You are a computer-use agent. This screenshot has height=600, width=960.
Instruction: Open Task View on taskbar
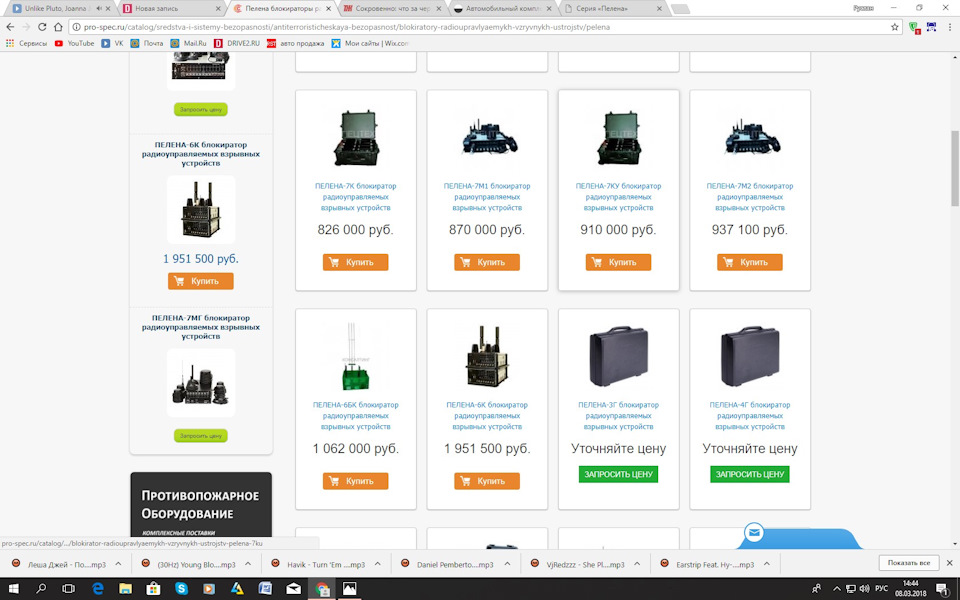click(x=69, y=589)
